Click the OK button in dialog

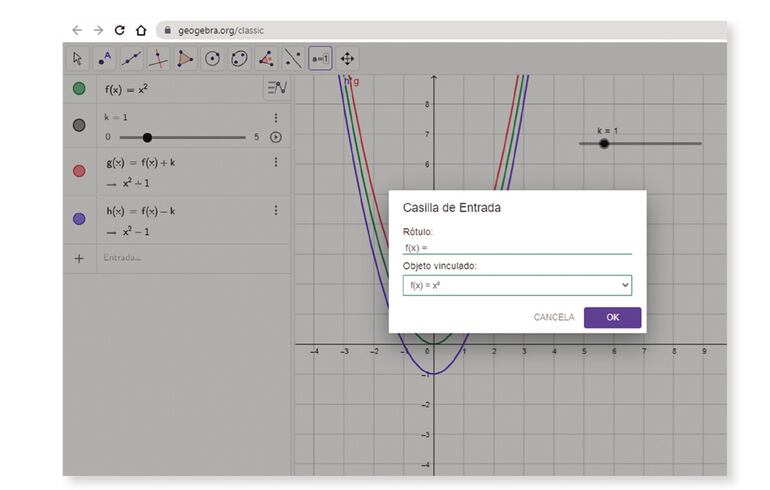612,318
